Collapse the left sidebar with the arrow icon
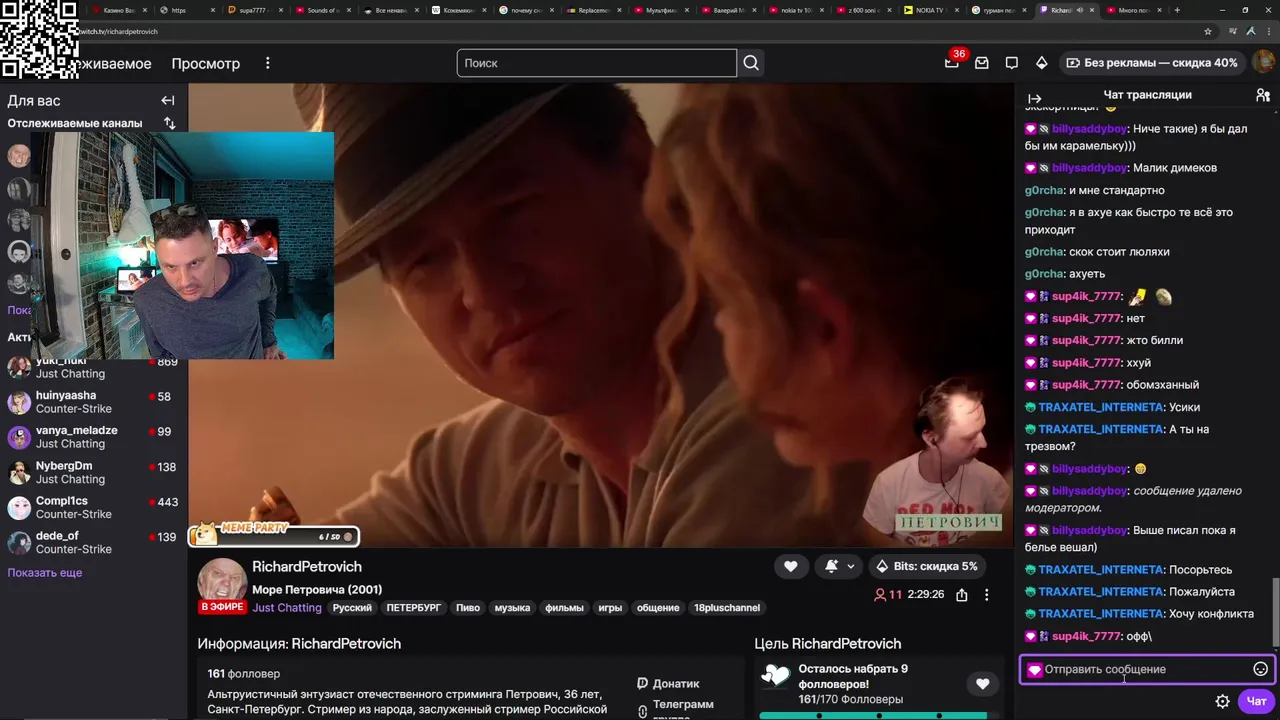The width and height of the screenshot is (1280, 720). coord(168,100)
